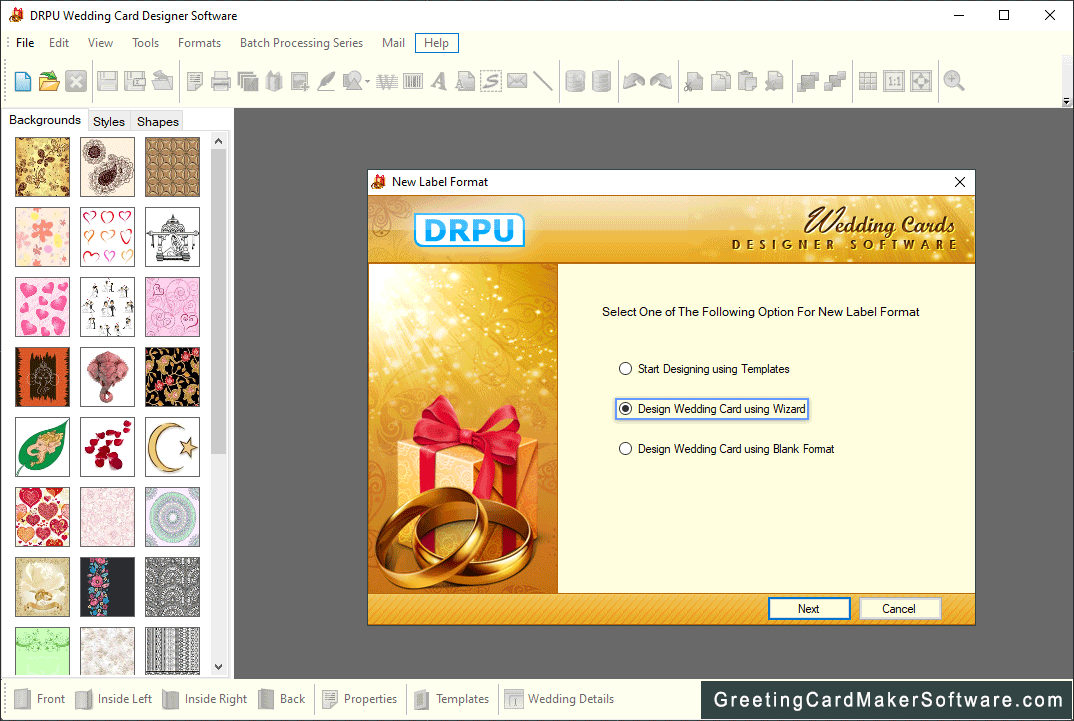Screen dimensions: 1074x721
Task: Click the backgrounds panel scrollbar thumb
Action: coord(218,301)
